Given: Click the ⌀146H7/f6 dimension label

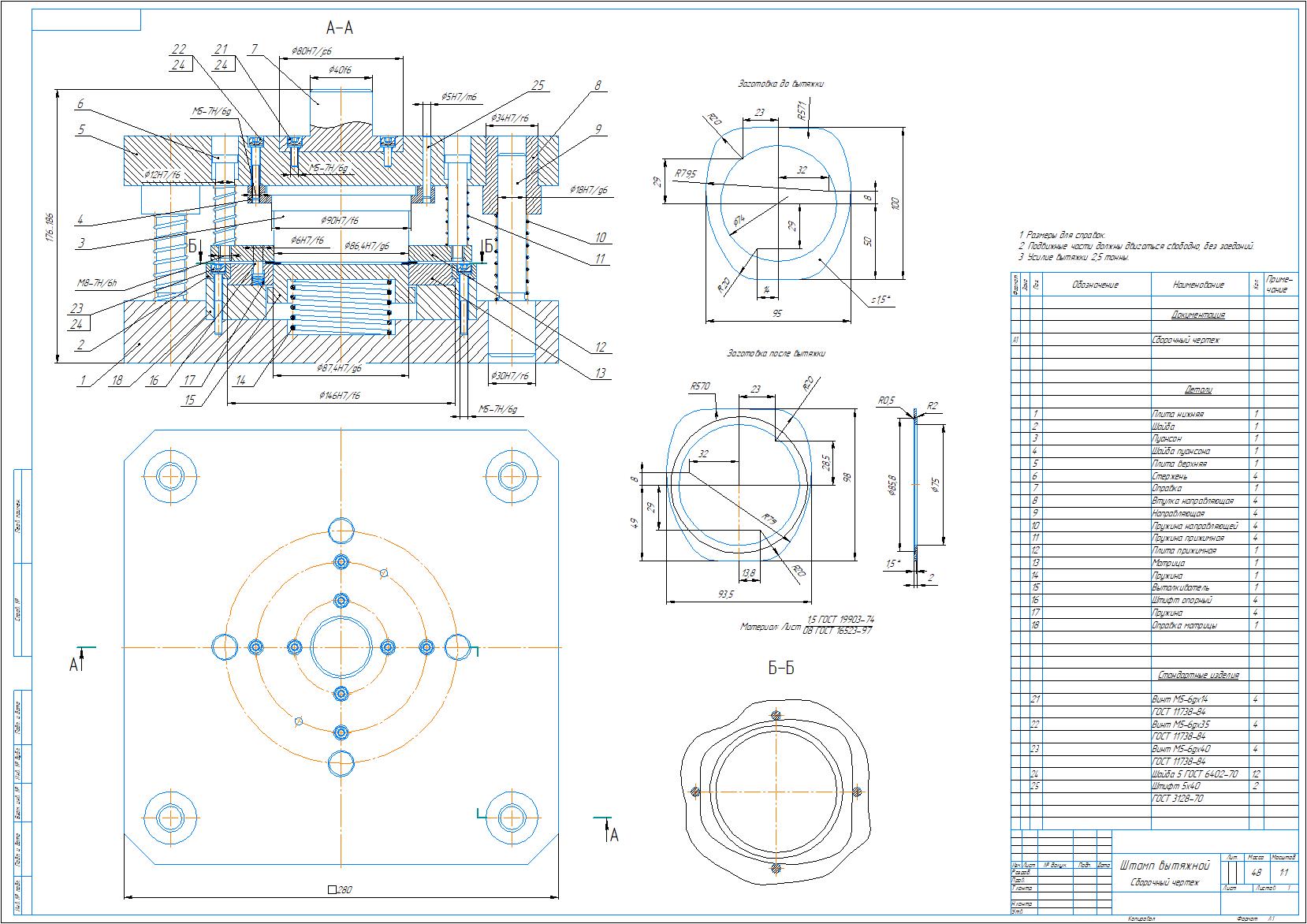Looking at the screenshot, I should point(339,395).
